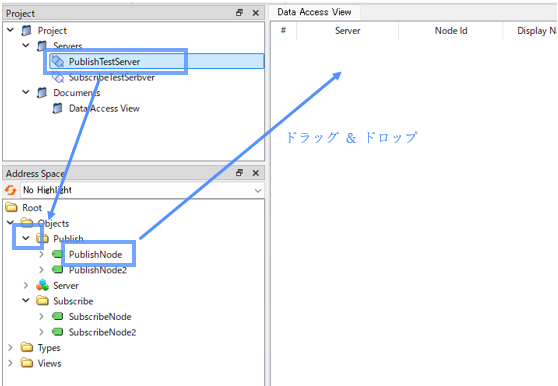Click the SubscribeTestSerbver server icon

click(58, 77)
